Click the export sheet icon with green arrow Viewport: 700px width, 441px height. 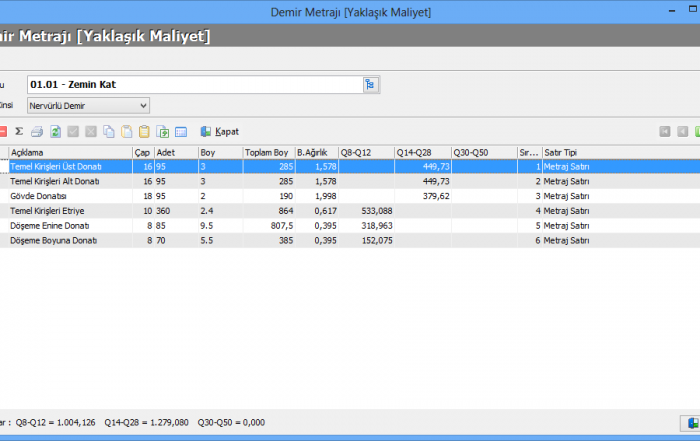pos(162,131)
